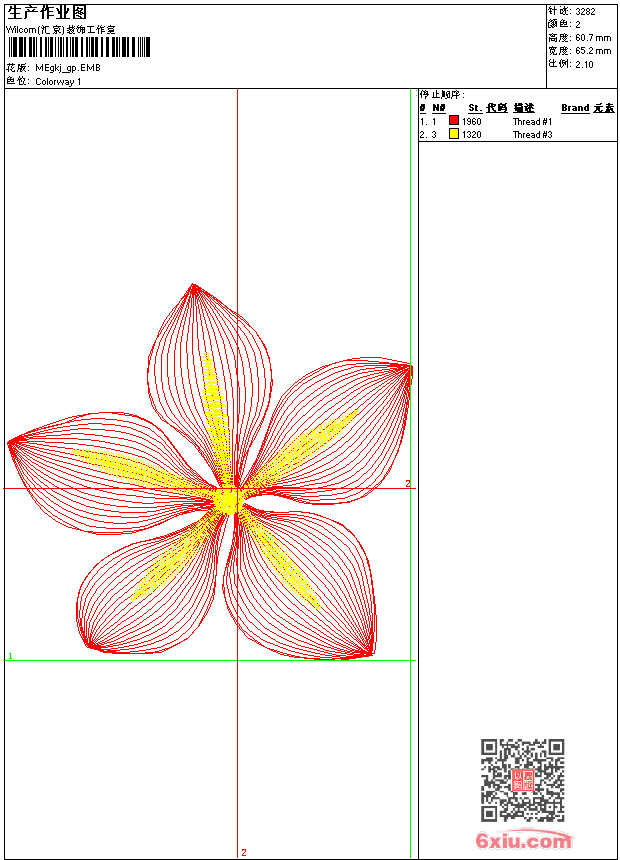Click the MEgkj_gp.EMB design file name
620x860 pixels.
pos(68,68)
